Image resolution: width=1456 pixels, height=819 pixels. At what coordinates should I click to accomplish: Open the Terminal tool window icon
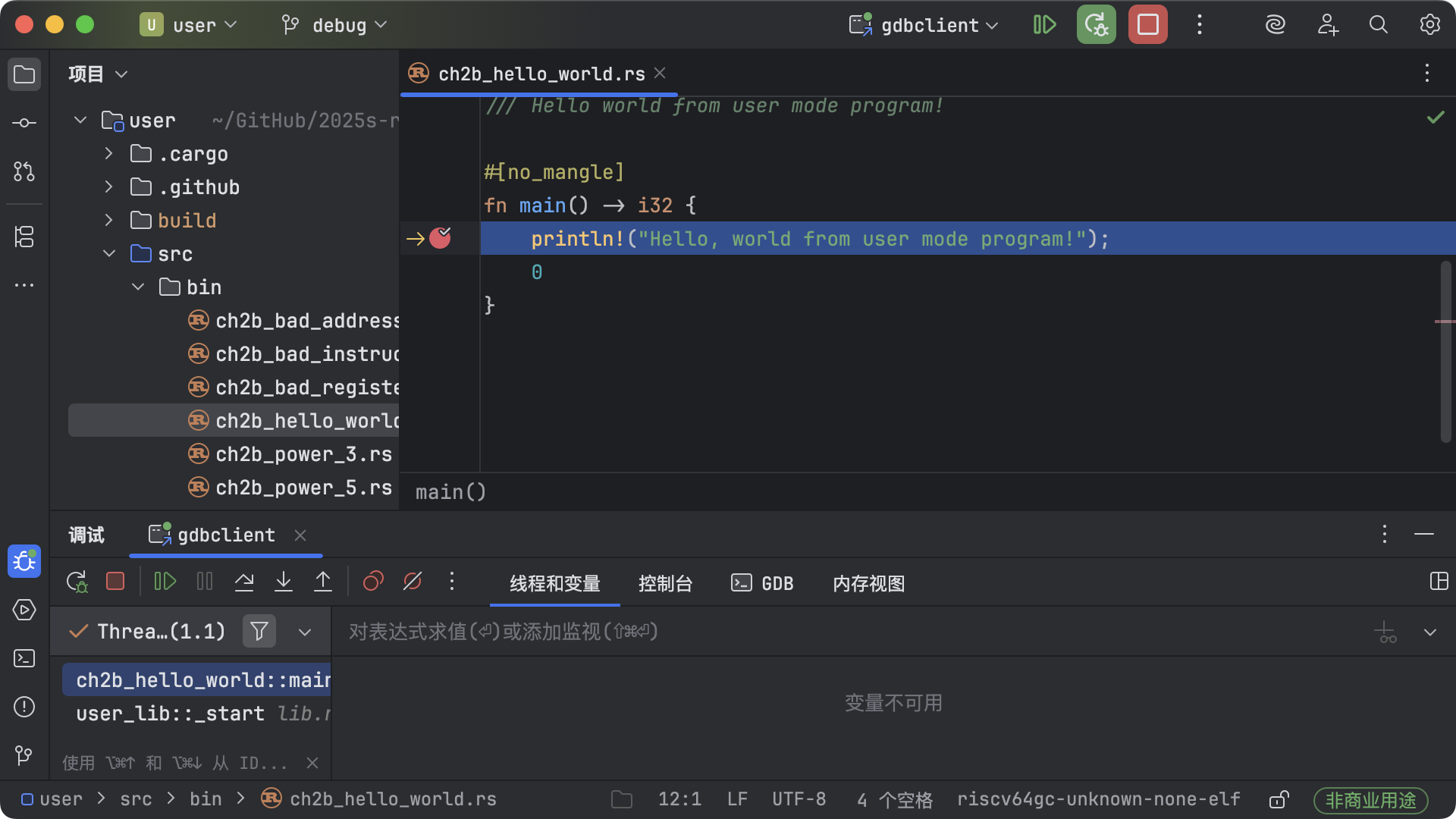click(x=24, y=658)
